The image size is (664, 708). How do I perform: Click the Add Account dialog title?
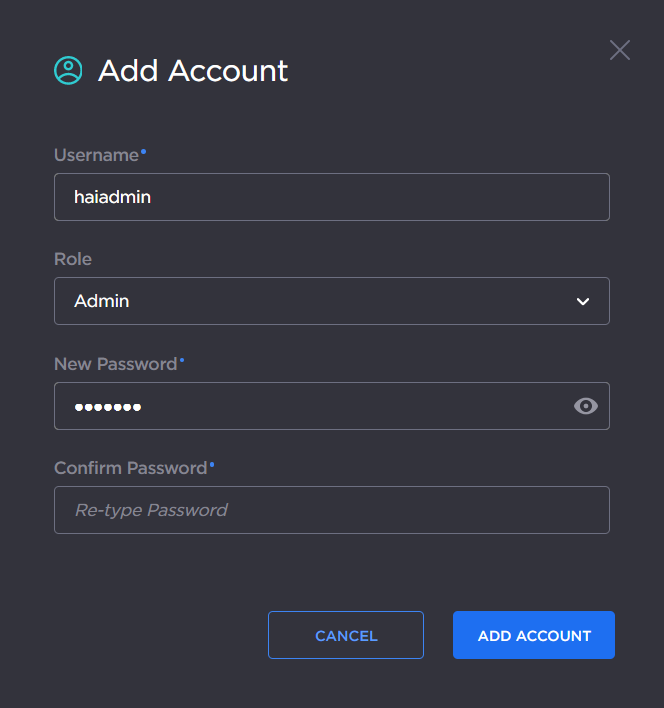click(x=193, y=71)
